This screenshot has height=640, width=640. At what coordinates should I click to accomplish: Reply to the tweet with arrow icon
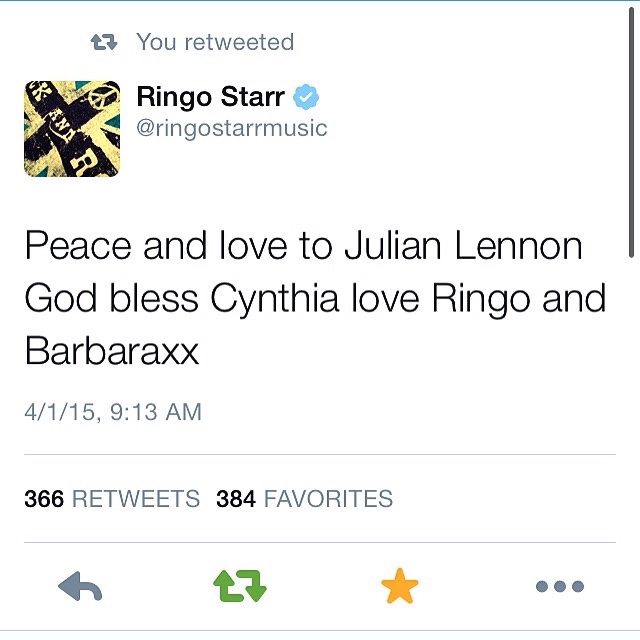(80, 586)
